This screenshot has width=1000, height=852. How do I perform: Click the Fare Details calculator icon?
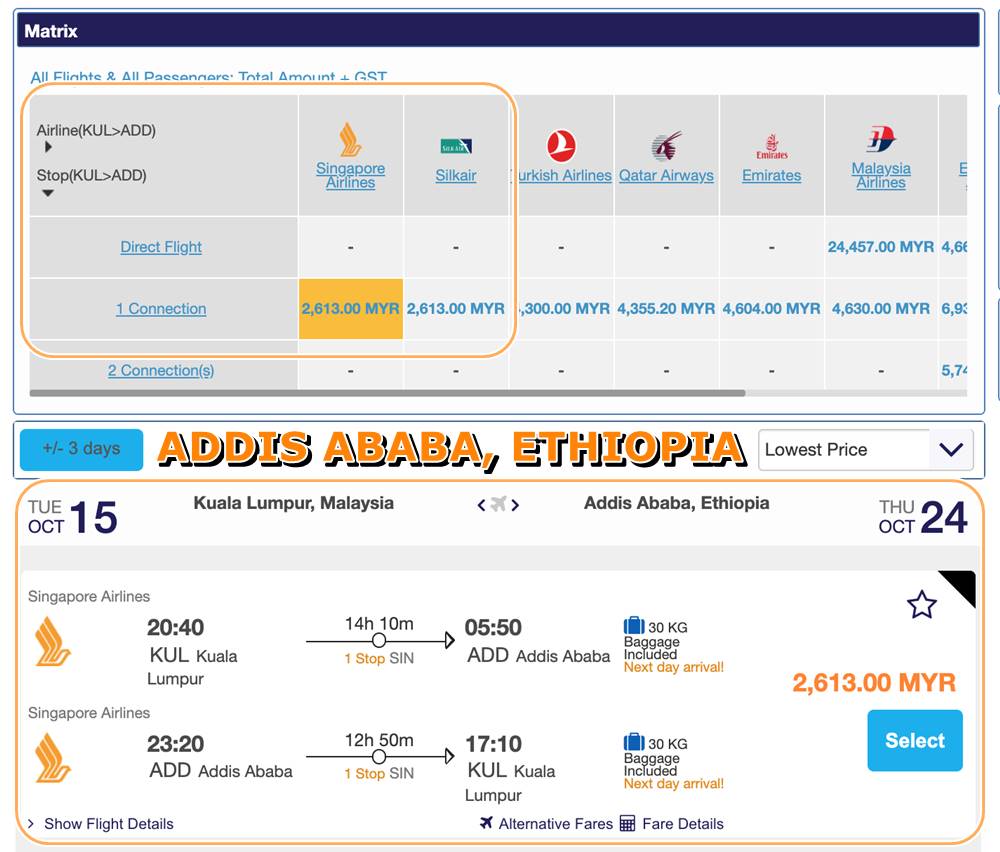[x=627, y=823]
